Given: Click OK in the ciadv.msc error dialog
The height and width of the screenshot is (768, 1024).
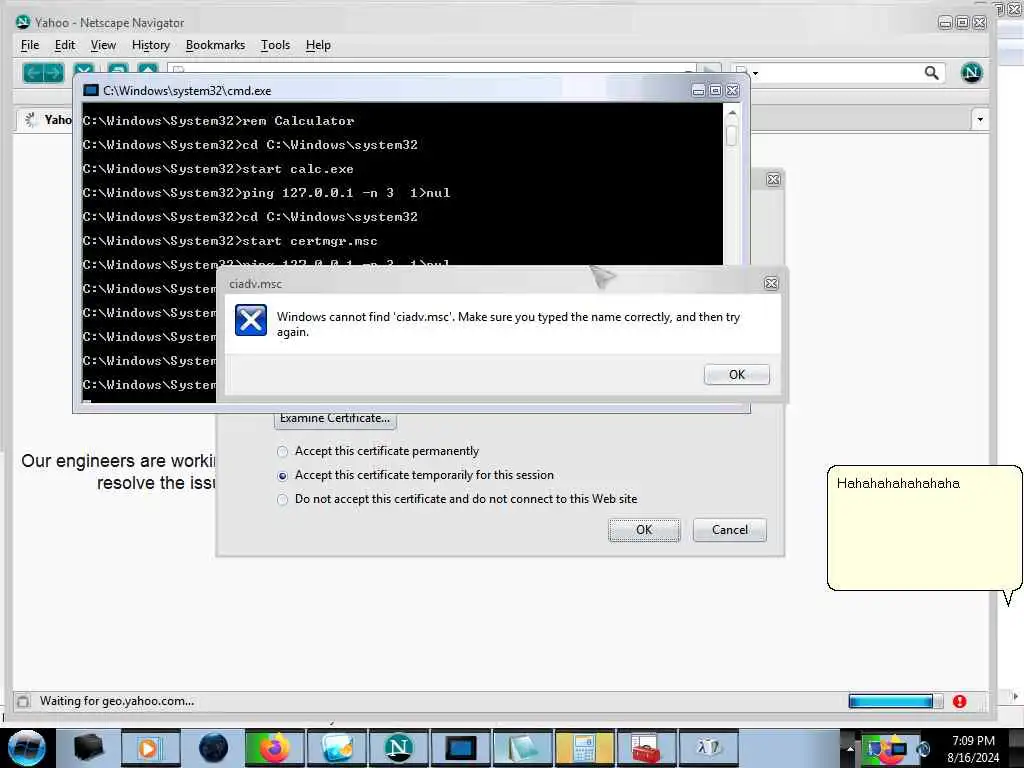Looking at the screenshot, I should (737, 375).
